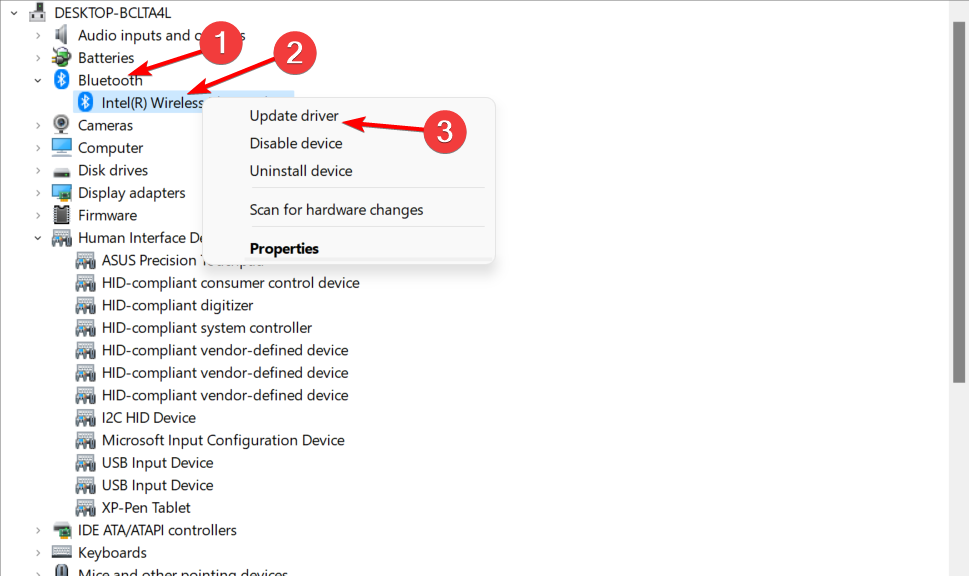Select the Keyboards category icon
969x576 pixels.
coord(61,552)
